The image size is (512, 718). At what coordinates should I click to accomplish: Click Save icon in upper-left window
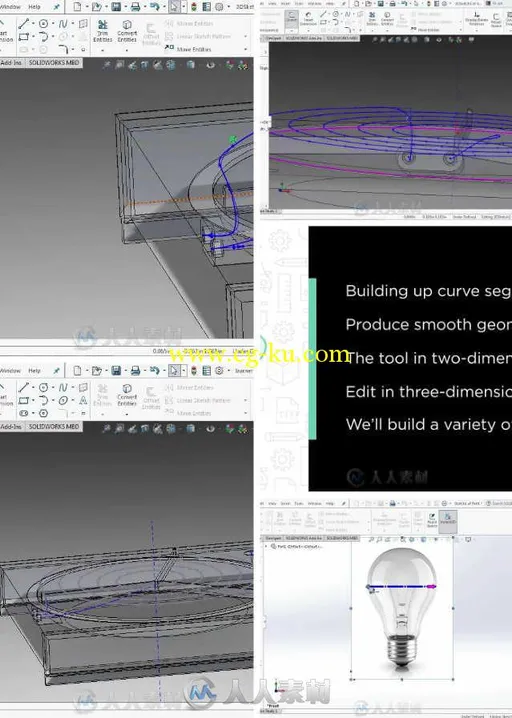tap(116, 7)
